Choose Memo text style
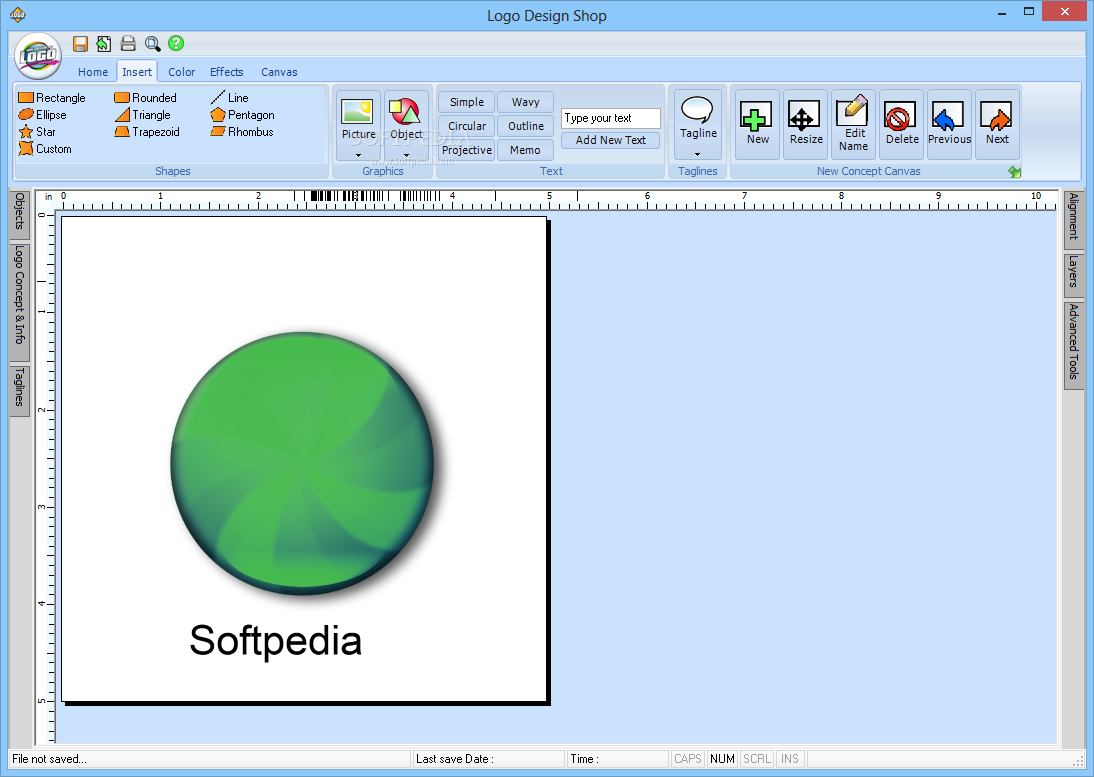1094x777 pixels. (525, 150)
